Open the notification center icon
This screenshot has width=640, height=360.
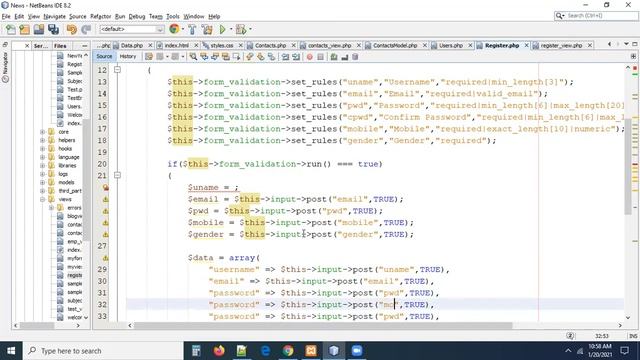tap(624, 351)
